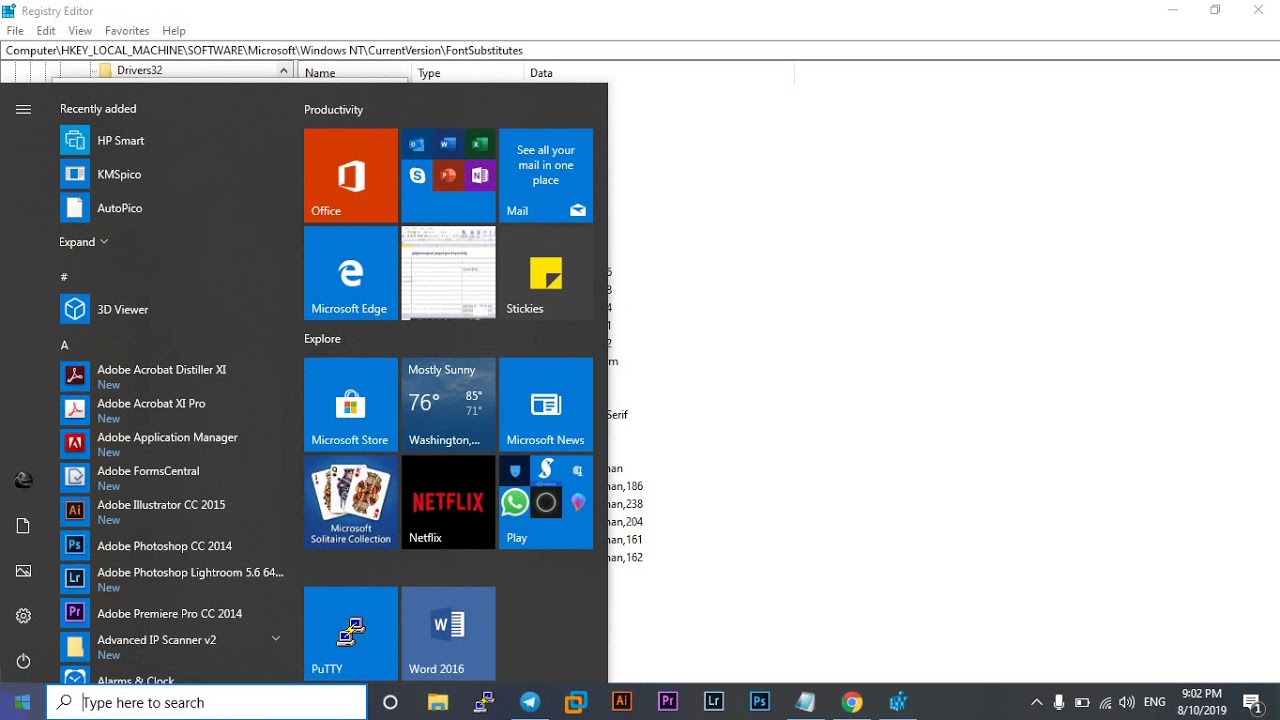This screenshot has height=720, width=1280.
Task: Jump to the A letter index
Action: pyautogui.click(x=64, y=345)
